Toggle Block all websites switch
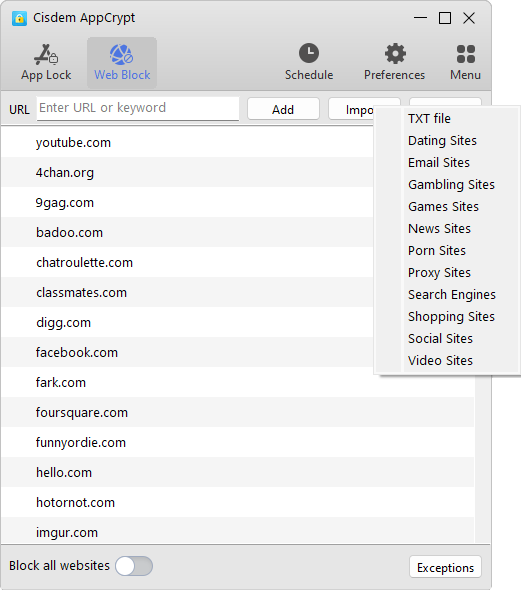 tap(134, 566)
